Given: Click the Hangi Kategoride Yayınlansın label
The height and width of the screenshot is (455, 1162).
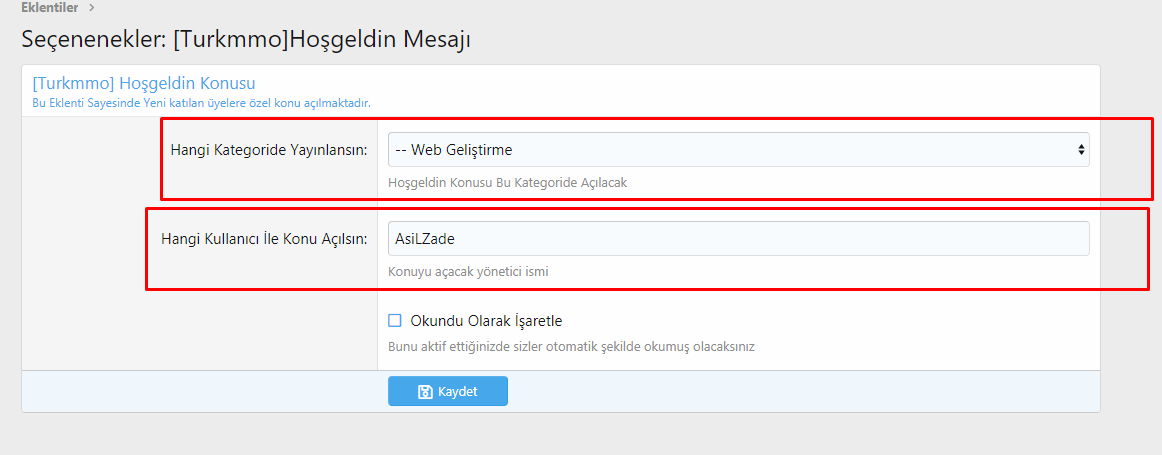Looking at the screenshot, I should pos(269,150).
